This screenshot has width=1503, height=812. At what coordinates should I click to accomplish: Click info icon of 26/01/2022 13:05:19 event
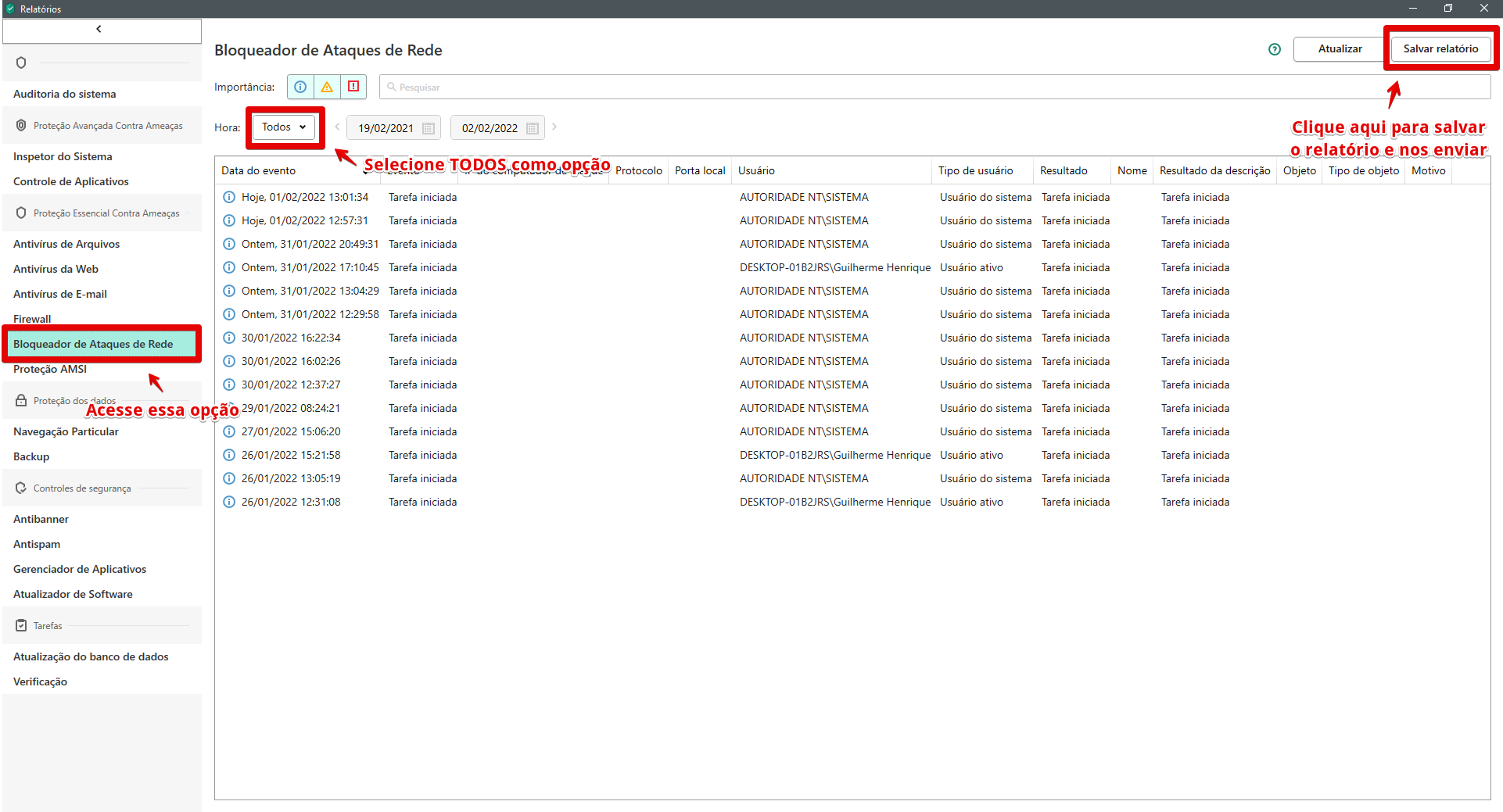pyautogui.click(x=229, y=478)
